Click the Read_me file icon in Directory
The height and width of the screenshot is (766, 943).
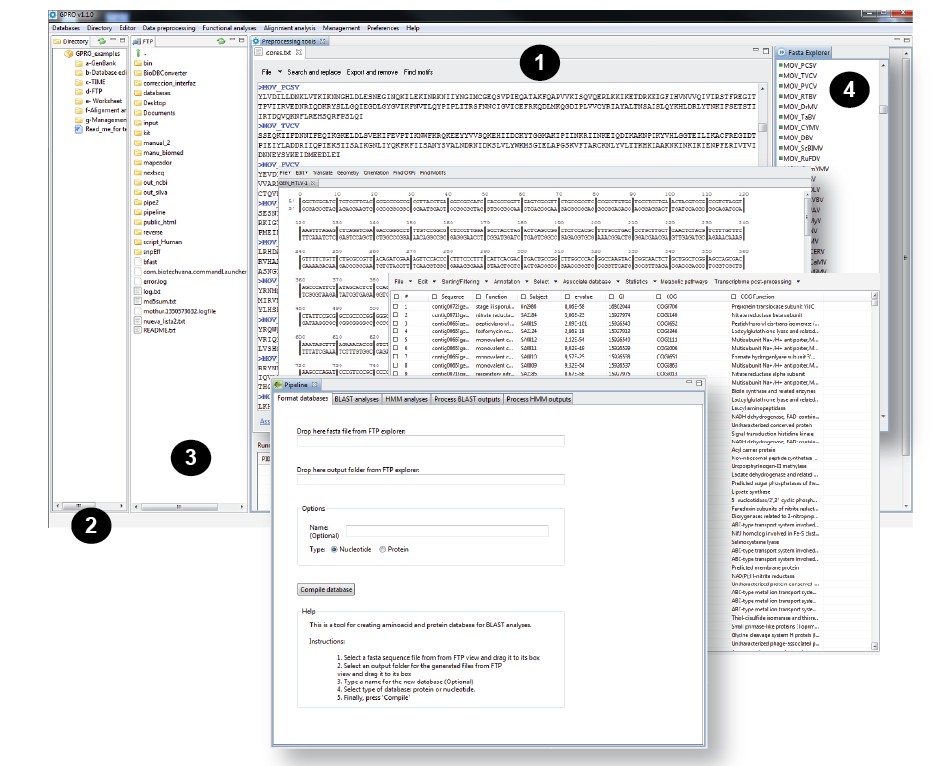[78, 129]
